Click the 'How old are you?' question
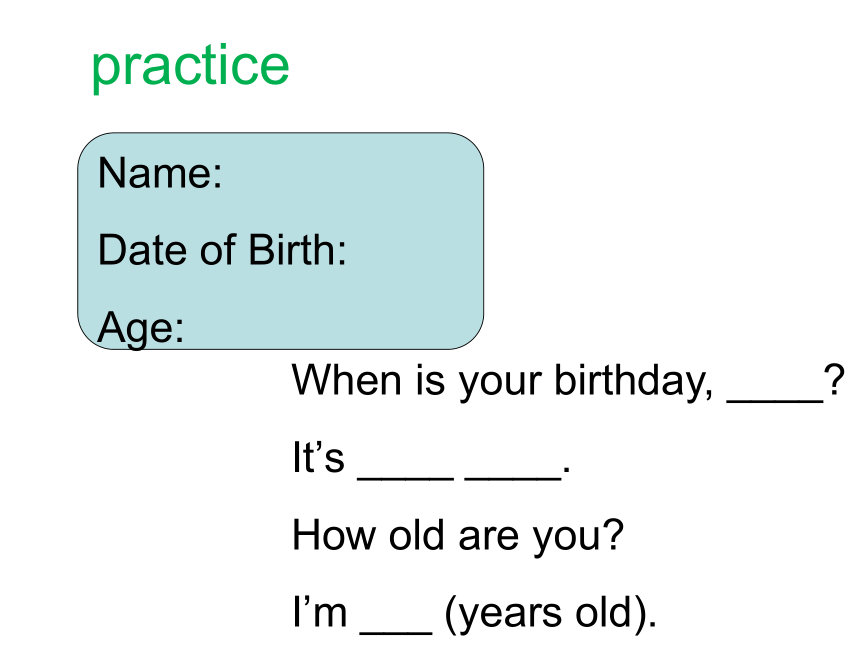The height and width of the screenshot is (645, 860). click(x=458, y=536)
